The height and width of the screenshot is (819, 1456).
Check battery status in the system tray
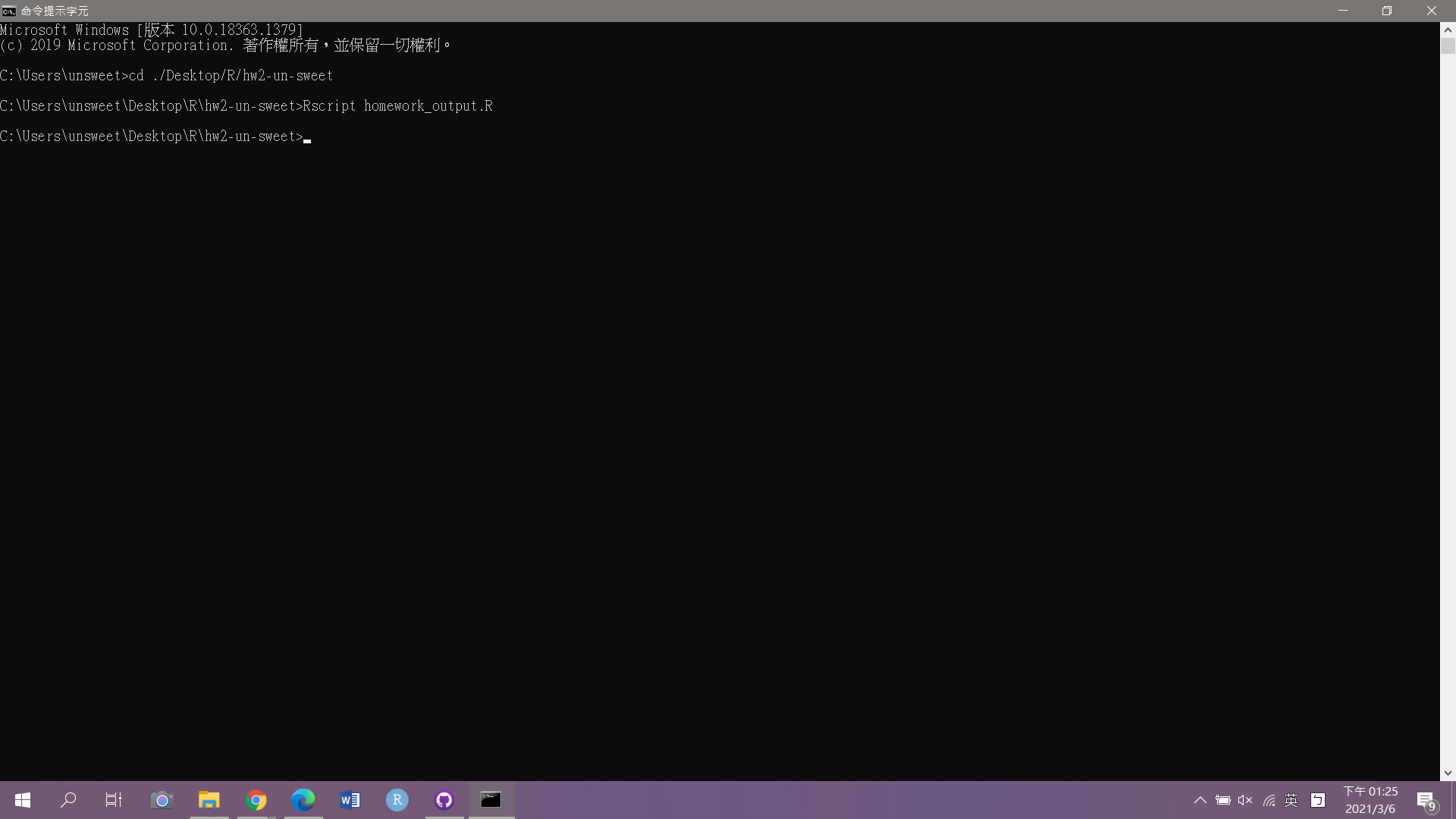tap(1223, 800)
